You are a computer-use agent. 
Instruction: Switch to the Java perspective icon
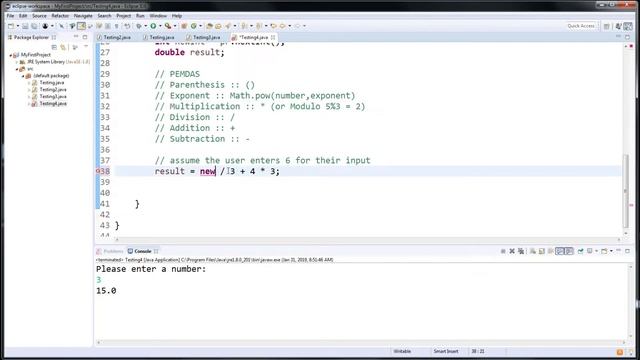pos(628,26)
